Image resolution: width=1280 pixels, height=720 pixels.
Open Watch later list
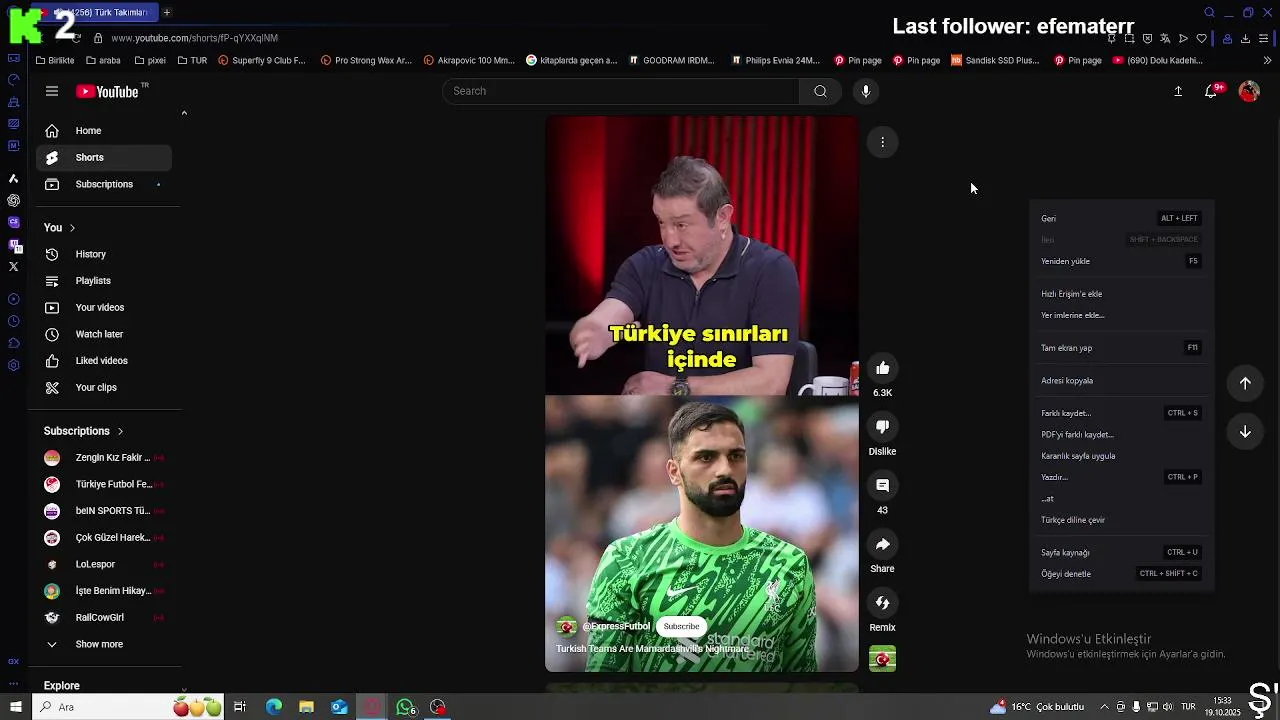104,334
